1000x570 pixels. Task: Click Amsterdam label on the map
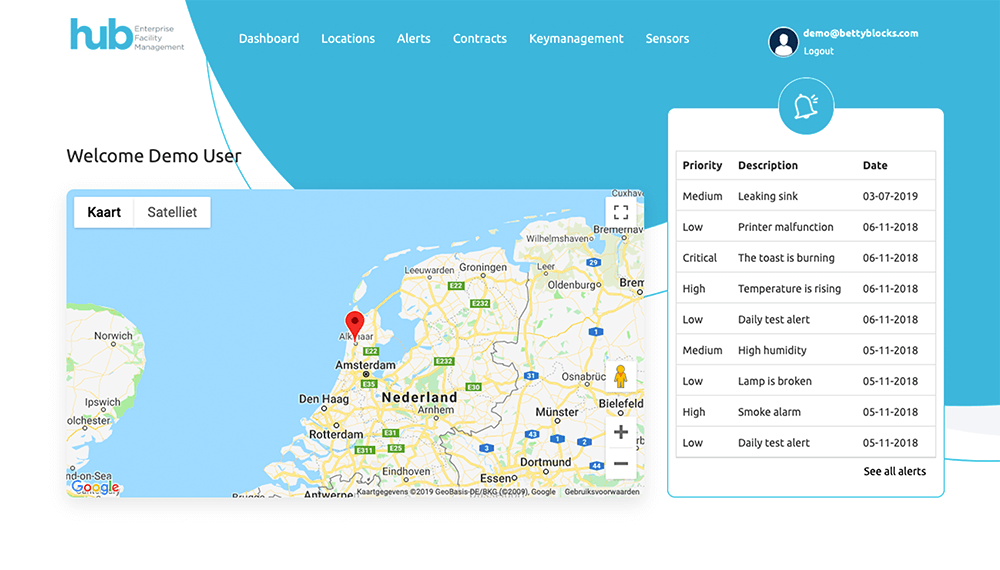[x=365, y=365]
